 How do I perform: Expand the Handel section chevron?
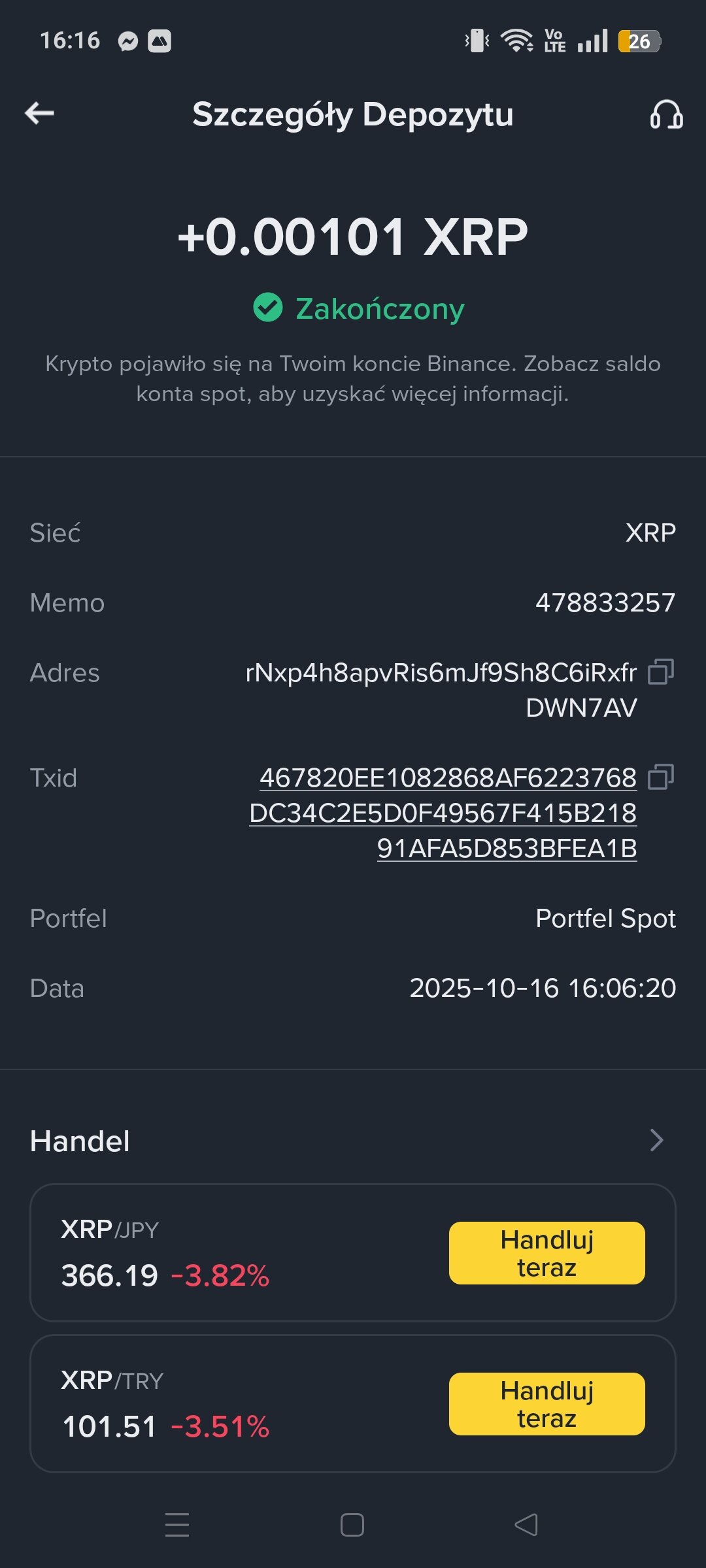click(x=656, y=1141)
